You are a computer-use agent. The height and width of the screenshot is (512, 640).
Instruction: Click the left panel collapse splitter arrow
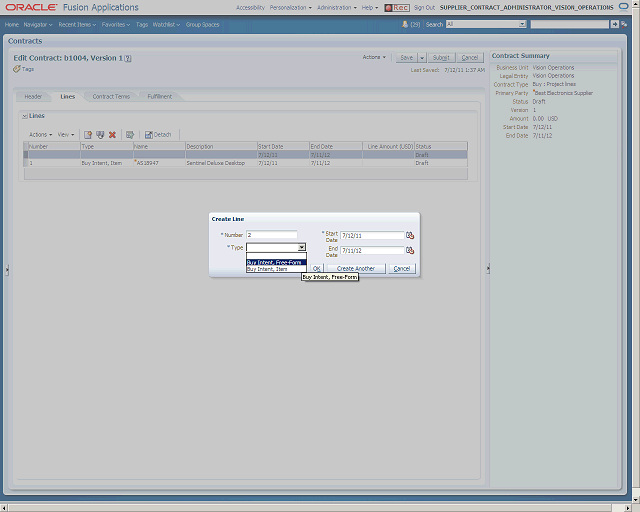tap(7, 269)
